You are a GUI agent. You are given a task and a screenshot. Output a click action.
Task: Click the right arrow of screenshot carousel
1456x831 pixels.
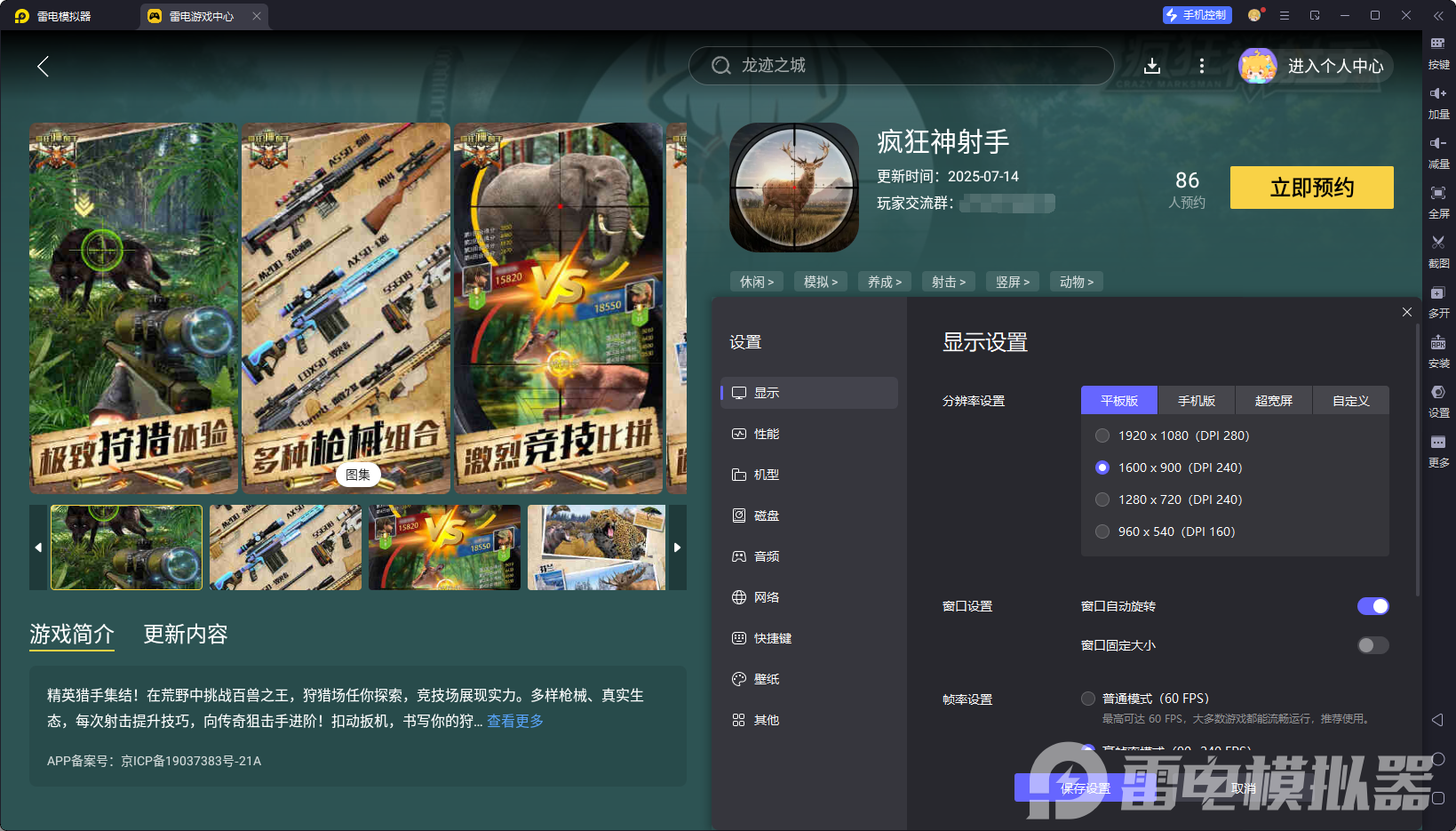click(x=676, y=547)
